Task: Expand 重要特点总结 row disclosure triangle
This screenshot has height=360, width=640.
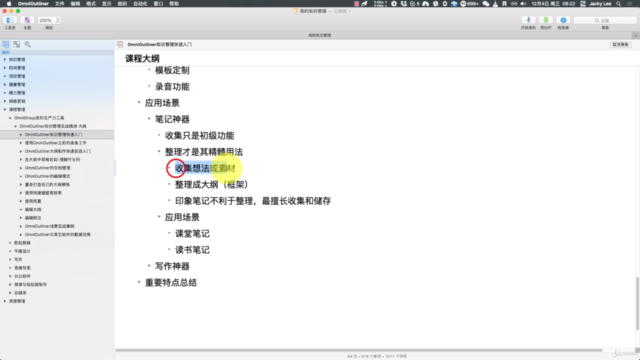Action: (x=139, y=282)
